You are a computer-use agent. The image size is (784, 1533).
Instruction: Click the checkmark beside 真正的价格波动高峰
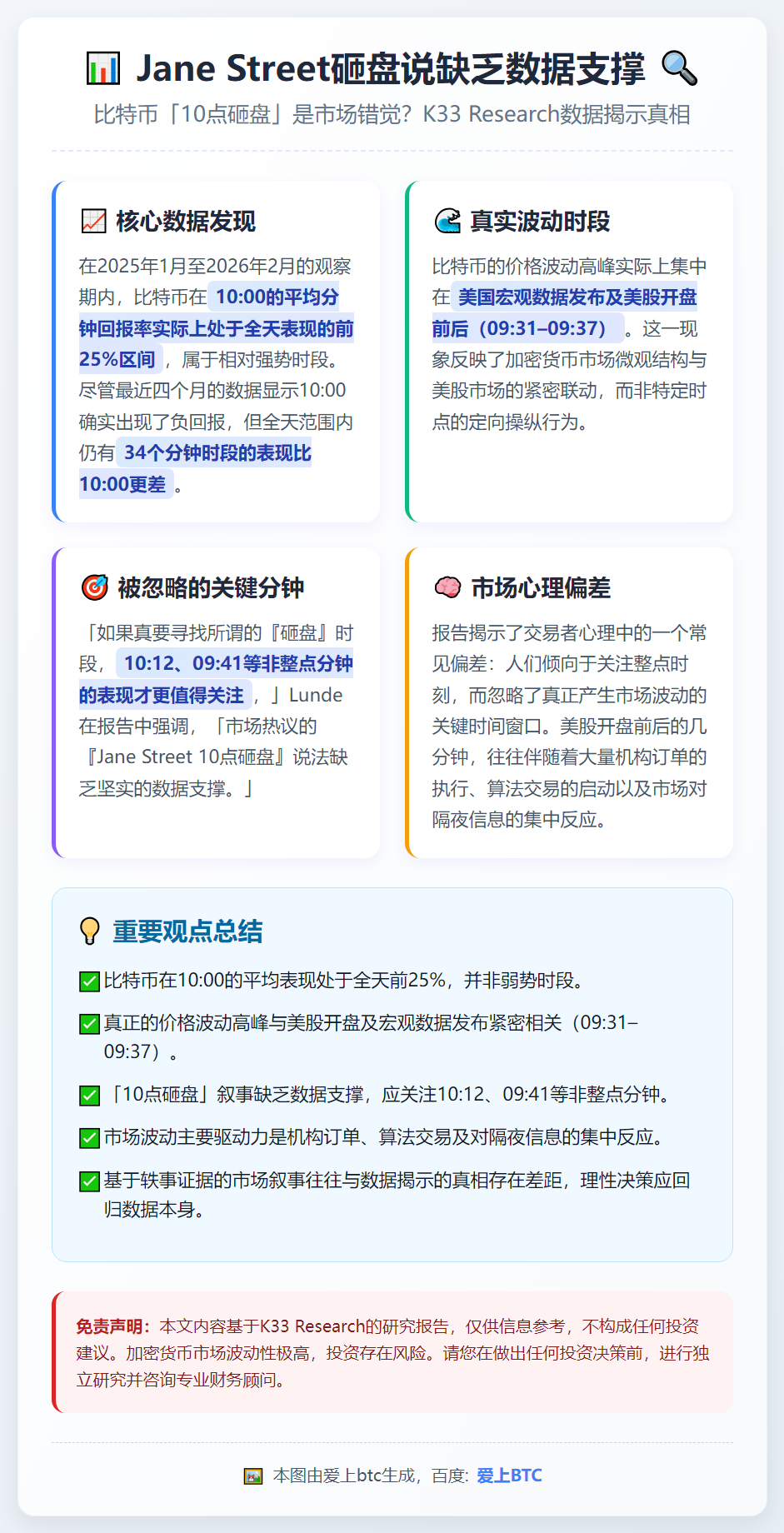[89, 1024]
